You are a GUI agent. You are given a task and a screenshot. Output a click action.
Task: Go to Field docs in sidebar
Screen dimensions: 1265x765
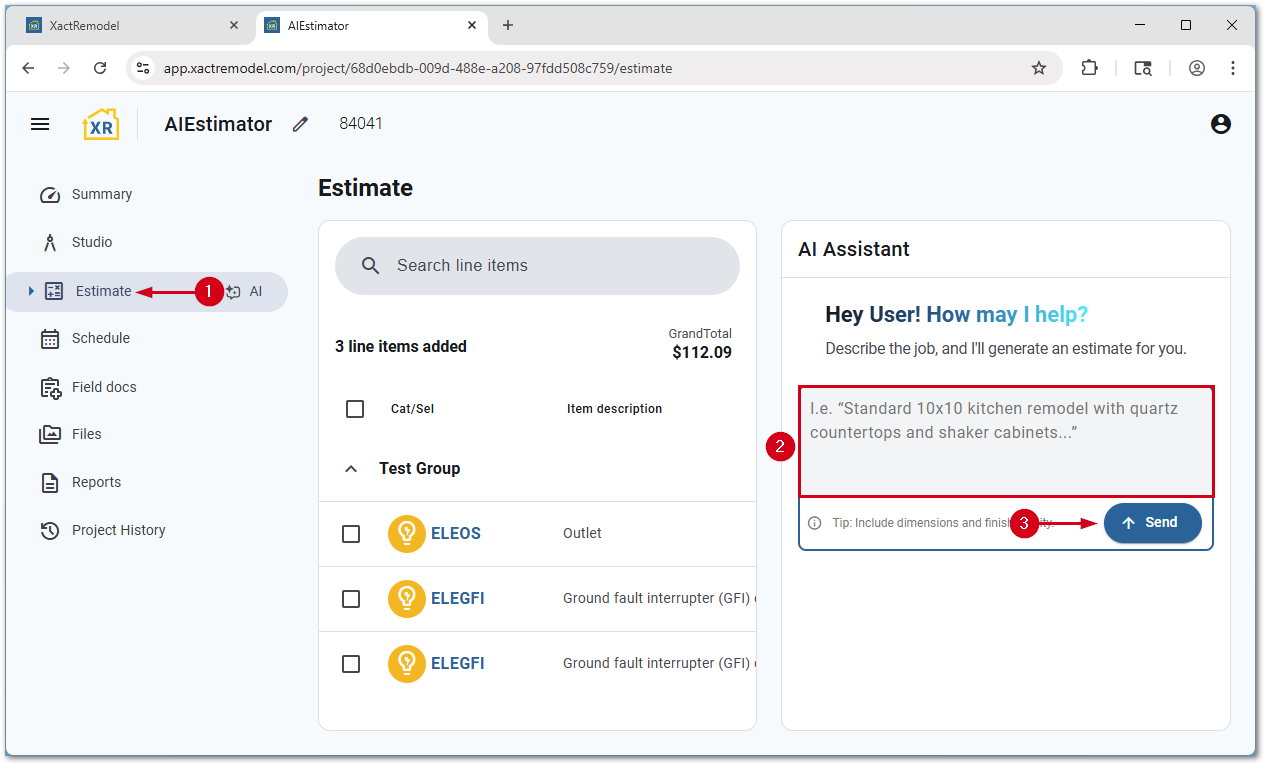(103, 387)
